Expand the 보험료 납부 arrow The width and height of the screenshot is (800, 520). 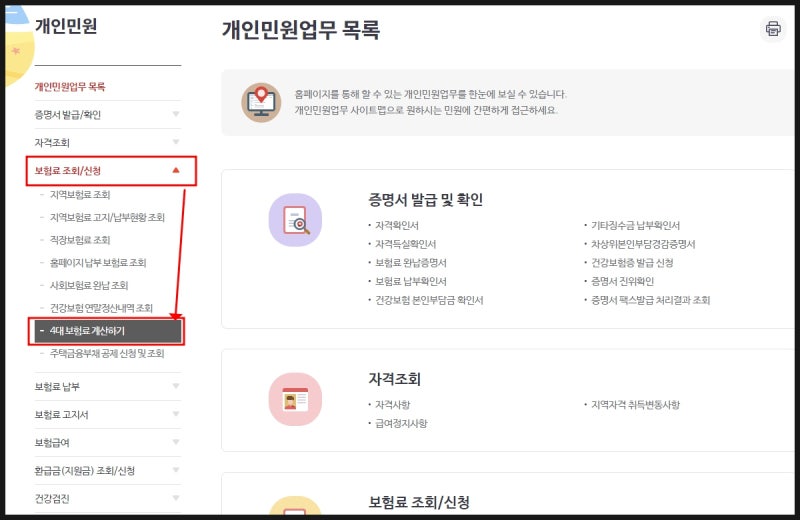click(x=176, y=386)
